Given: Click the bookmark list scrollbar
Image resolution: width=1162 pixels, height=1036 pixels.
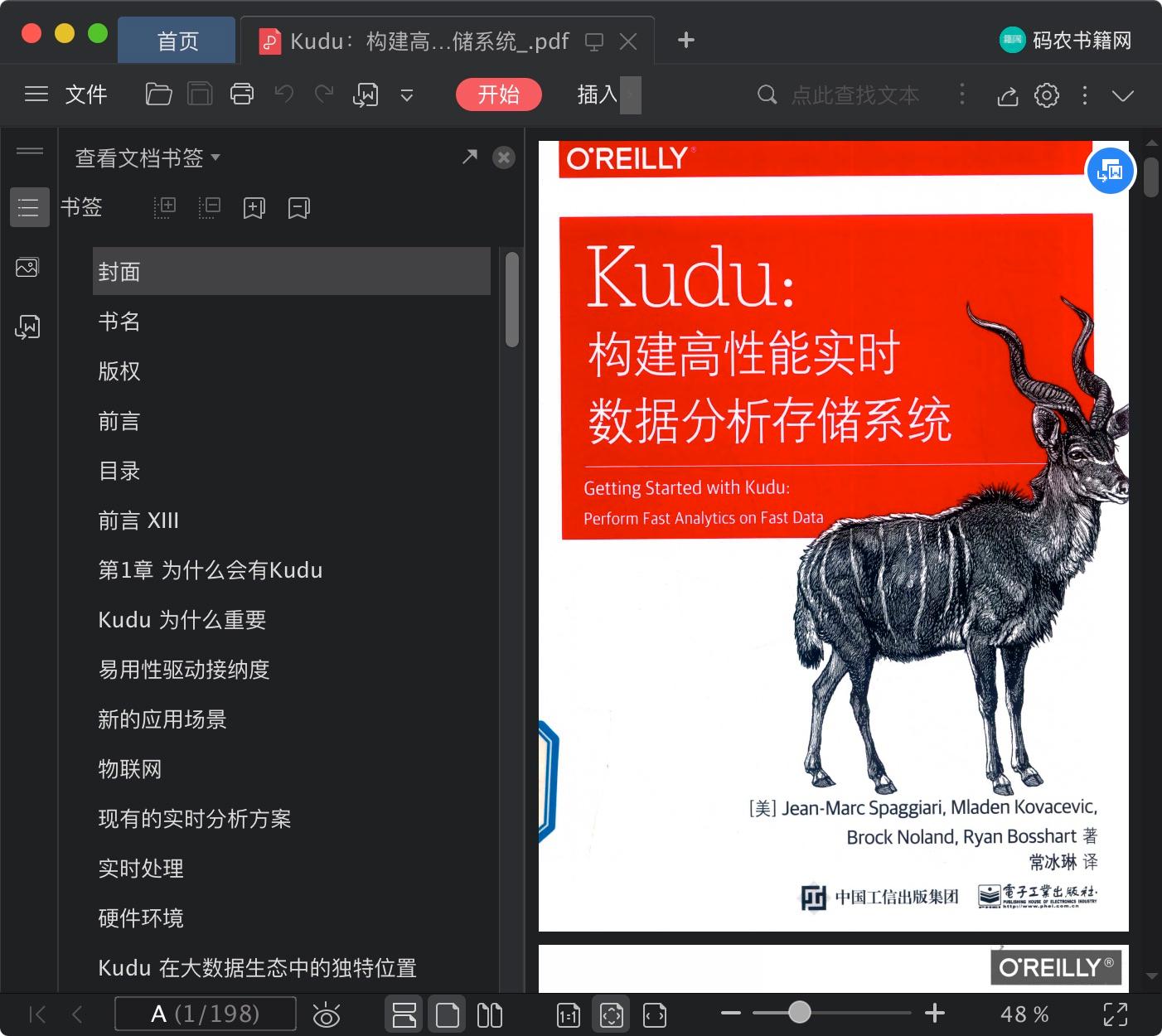Looking at the screenshot, I should coord(512,299).
